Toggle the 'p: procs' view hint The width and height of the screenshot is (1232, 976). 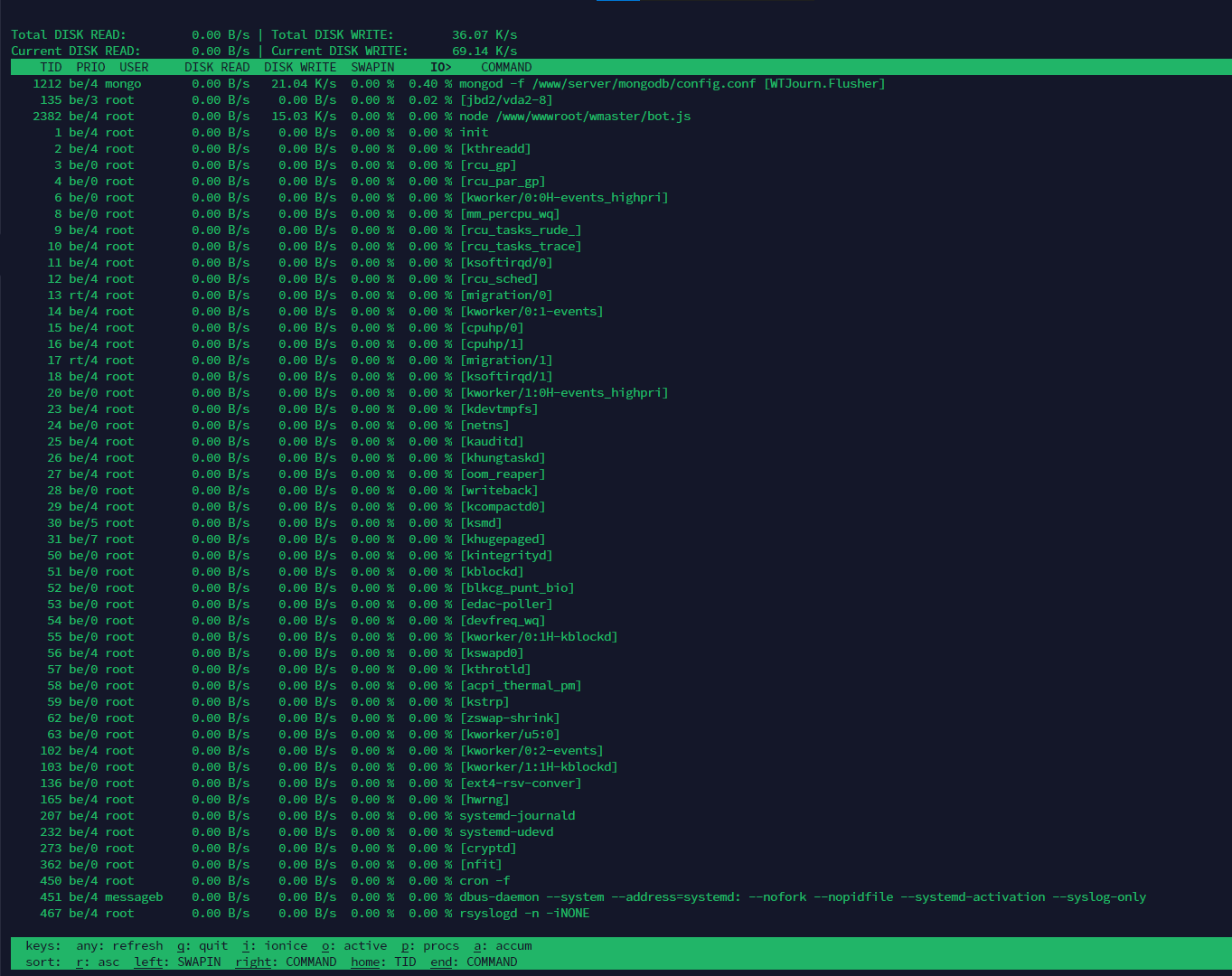pyautogui.click(x=430, y=945)
